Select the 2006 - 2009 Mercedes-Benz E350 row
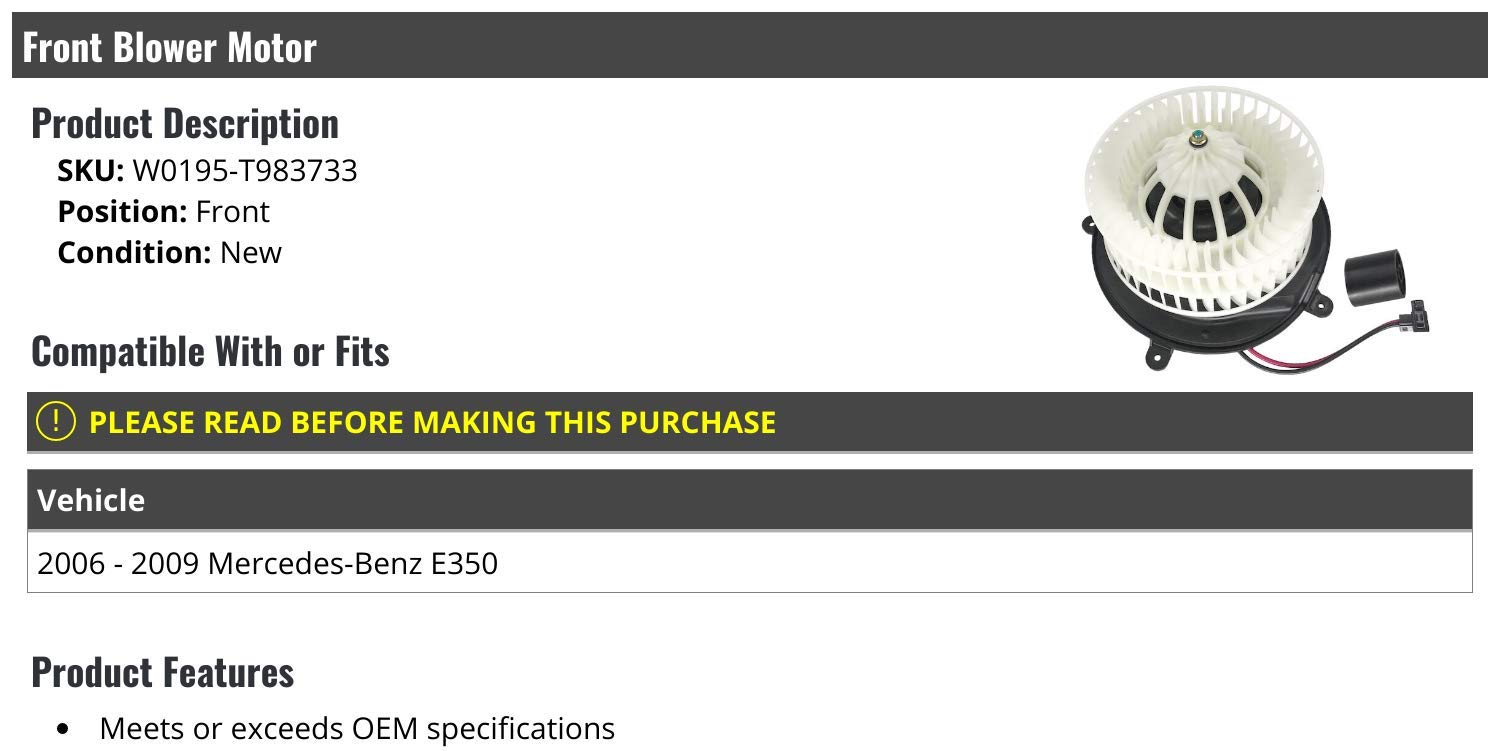Viewport: 1500px width, 751px height. pos(267,563)
